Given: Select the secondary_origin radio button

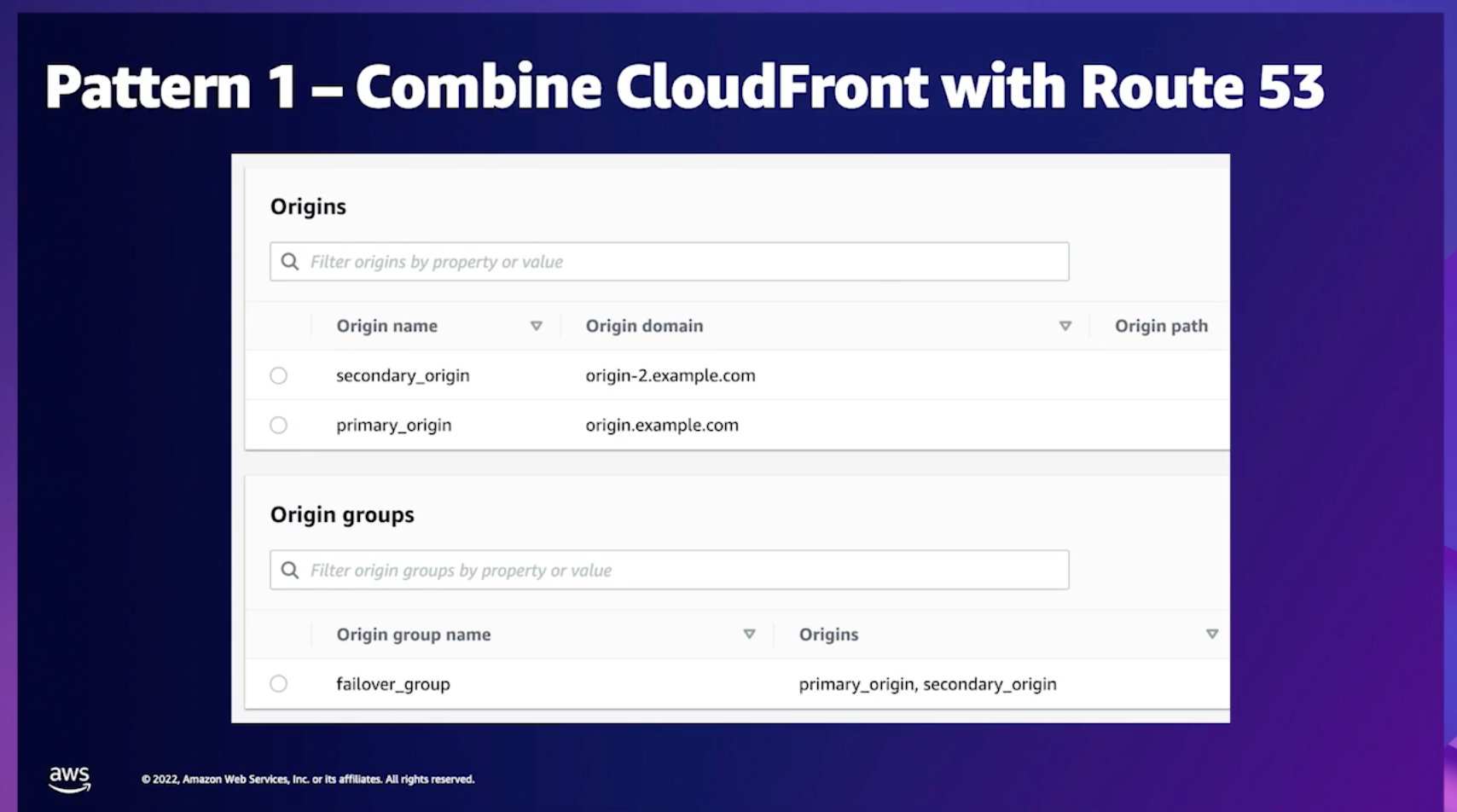Looking at the screenshot, I should point(279,375).
